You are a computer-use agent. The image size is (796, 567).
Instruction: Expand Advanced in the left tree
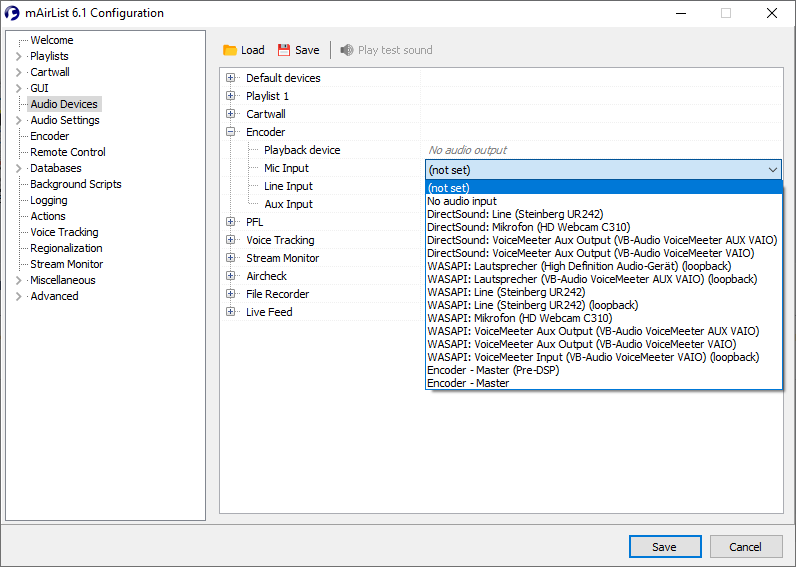19,296
